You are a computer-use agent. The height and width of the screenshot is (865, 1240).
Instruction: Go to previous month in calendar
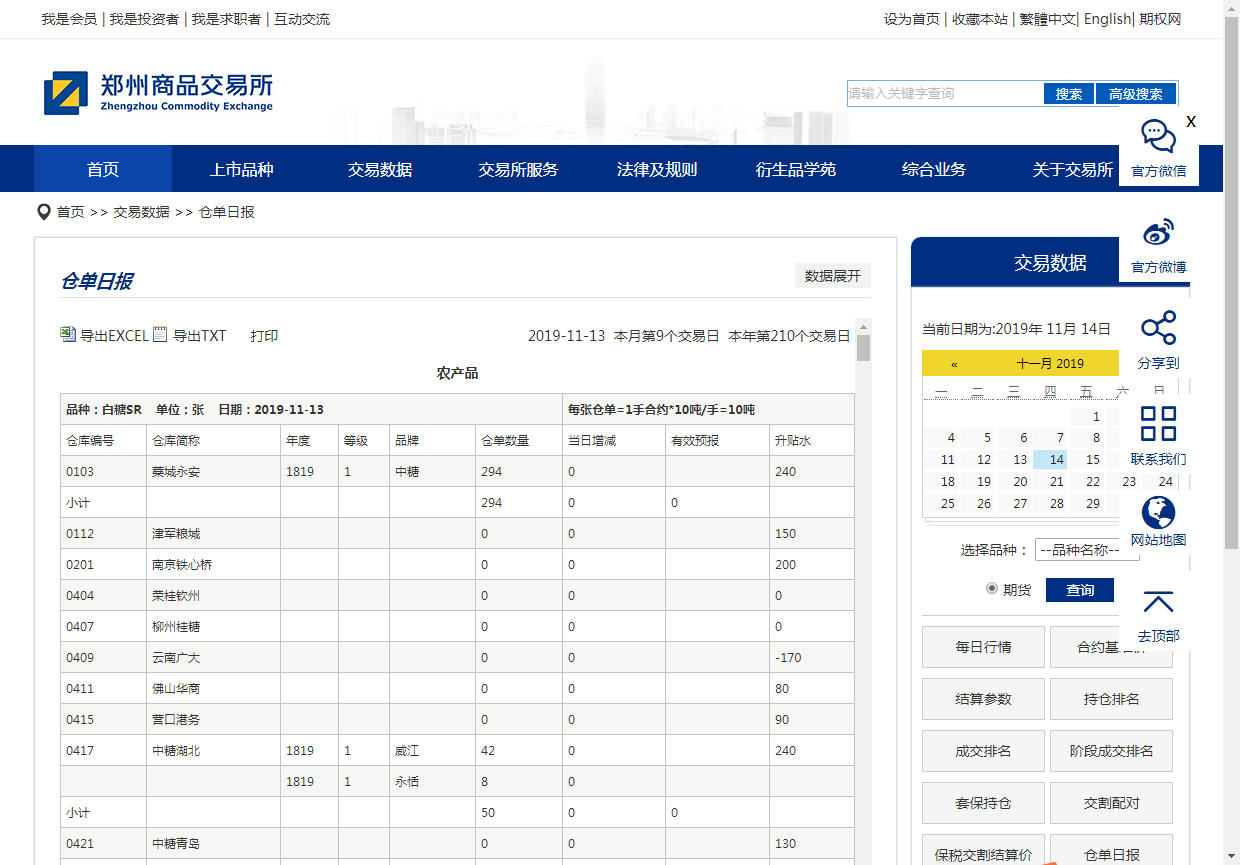point(954,364)
